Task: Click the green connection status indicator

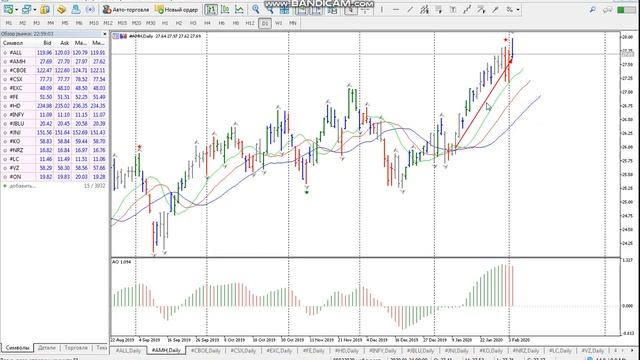Action: point(626,9)
